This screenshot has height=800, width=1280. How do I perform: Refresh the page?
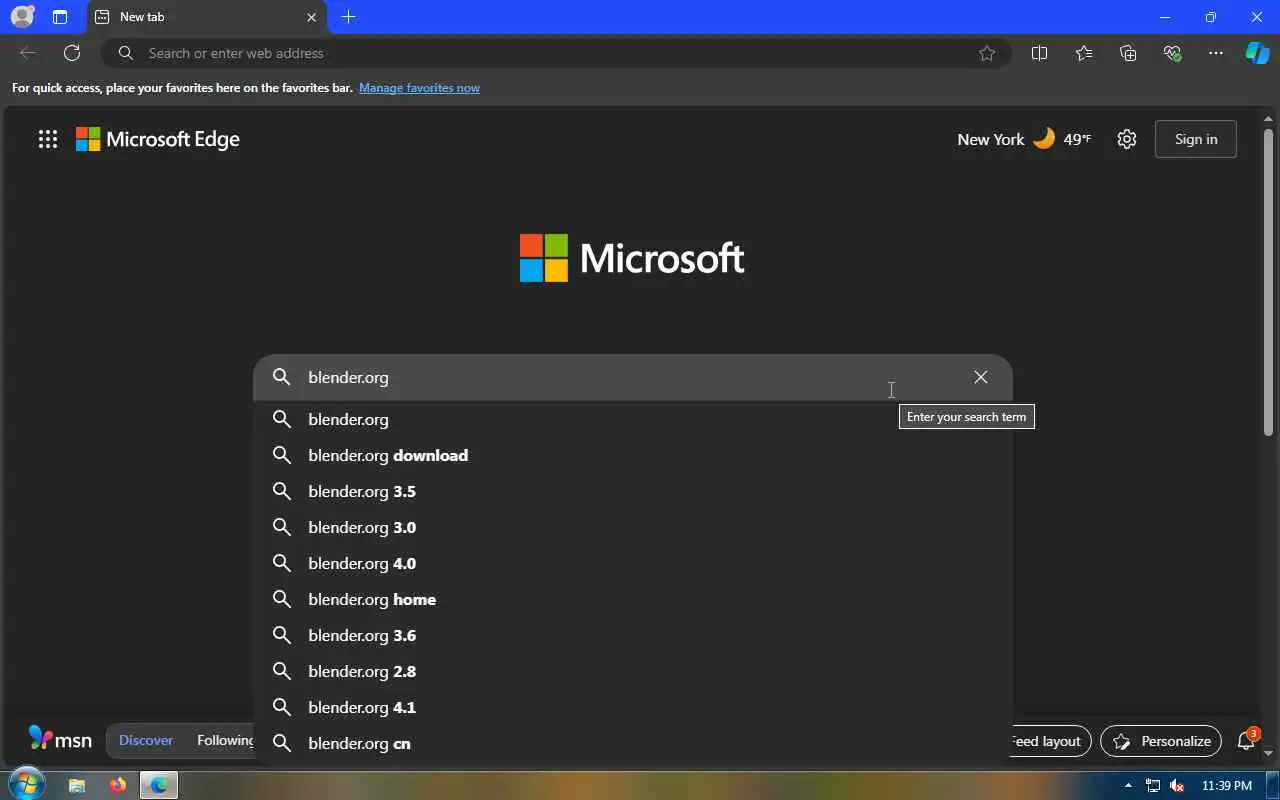72,53
